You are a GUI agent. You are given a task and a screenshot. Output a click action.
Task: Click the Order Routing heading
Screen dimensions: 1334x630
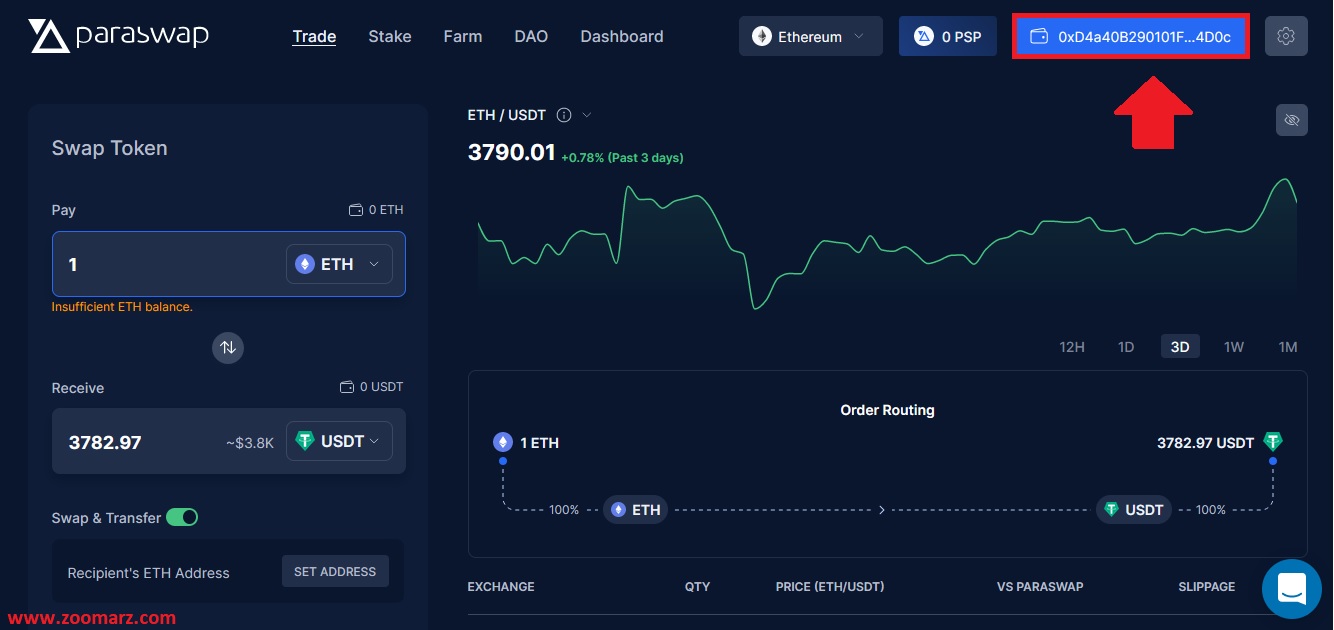tap(887, 410)
